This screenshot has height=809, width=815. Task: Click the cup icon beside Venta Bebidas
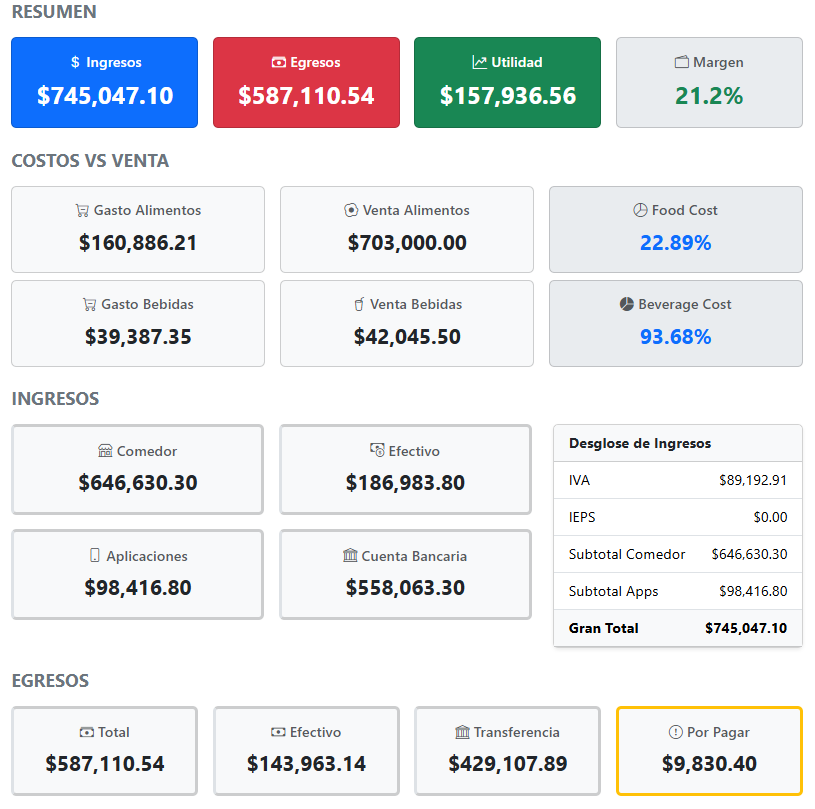pyautogui.click(x=359, y=304)
